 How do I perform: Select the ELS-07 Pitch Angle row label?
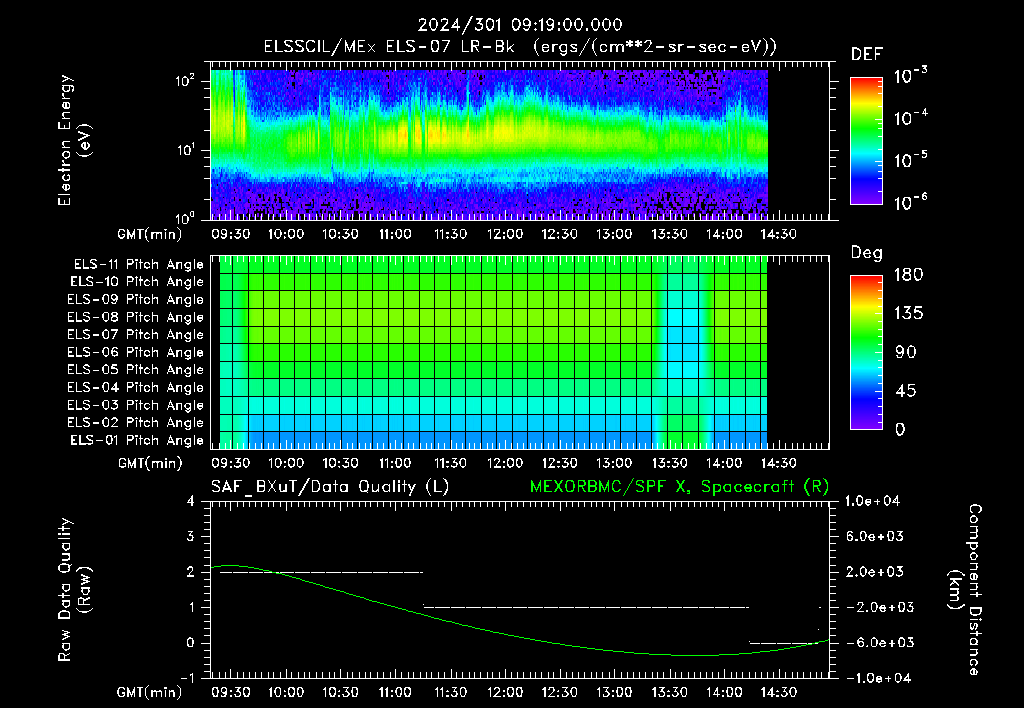tap(136, 335)
